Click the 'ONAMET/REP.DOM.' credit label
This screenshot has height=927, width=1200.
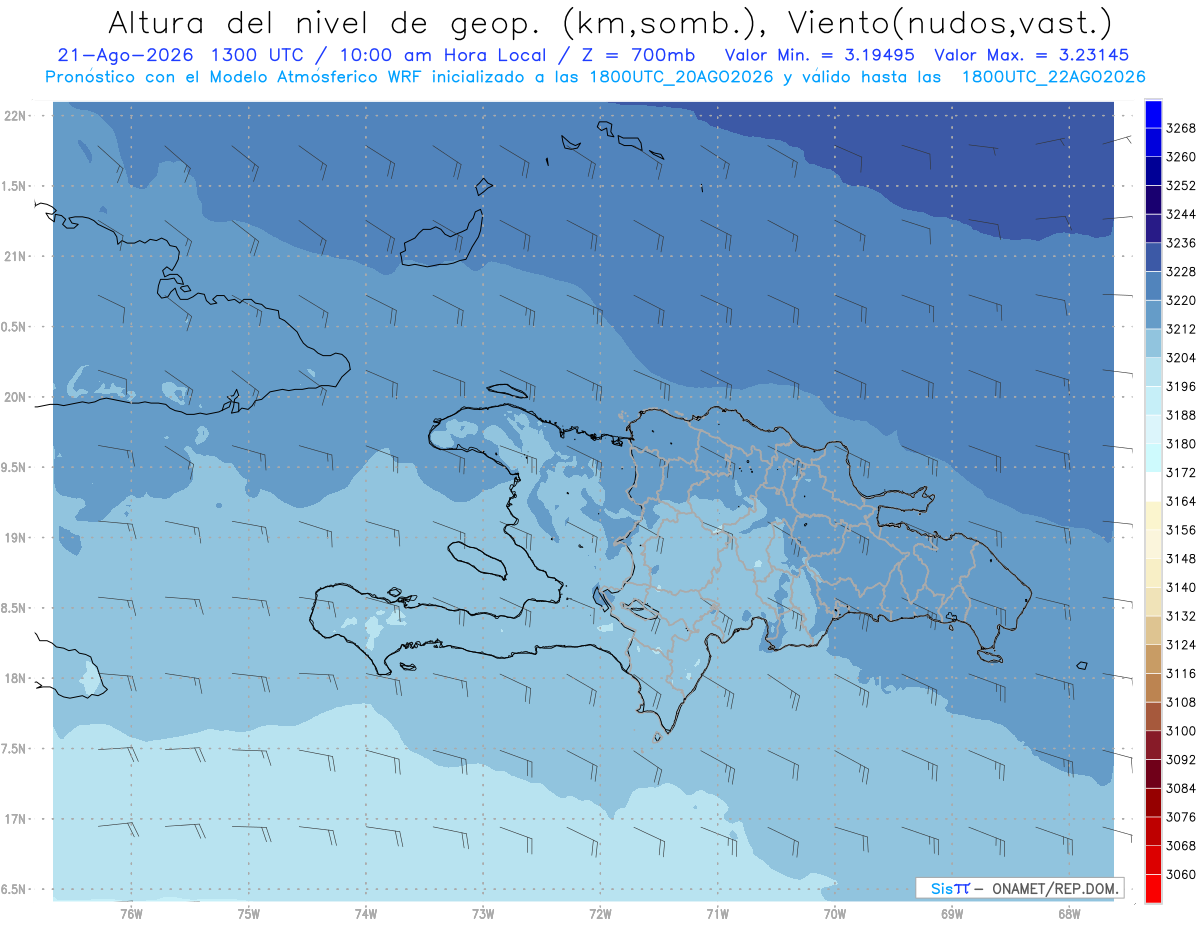pyautogui.click(x=1054, y=888)
